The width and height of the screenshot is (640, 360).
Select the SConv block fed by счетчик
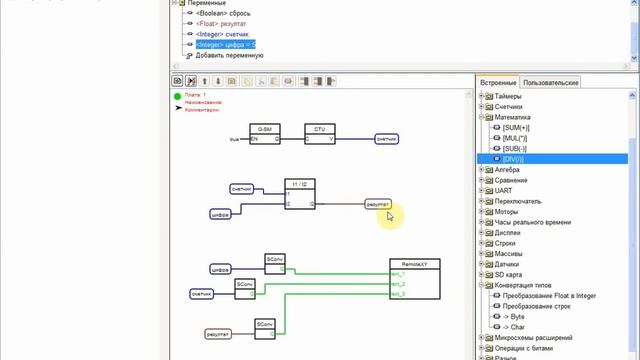(x=245, y=289)
